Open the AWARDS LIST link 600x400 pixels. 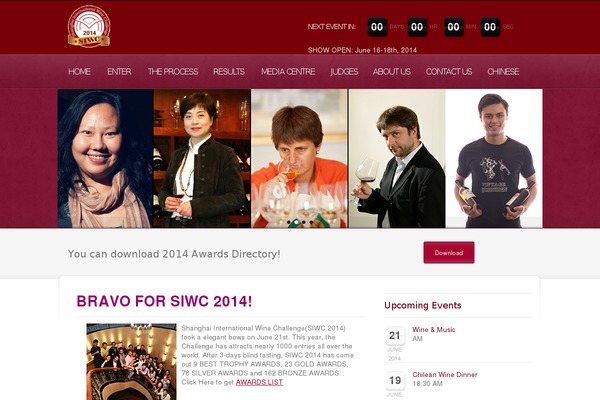[259, 382]
